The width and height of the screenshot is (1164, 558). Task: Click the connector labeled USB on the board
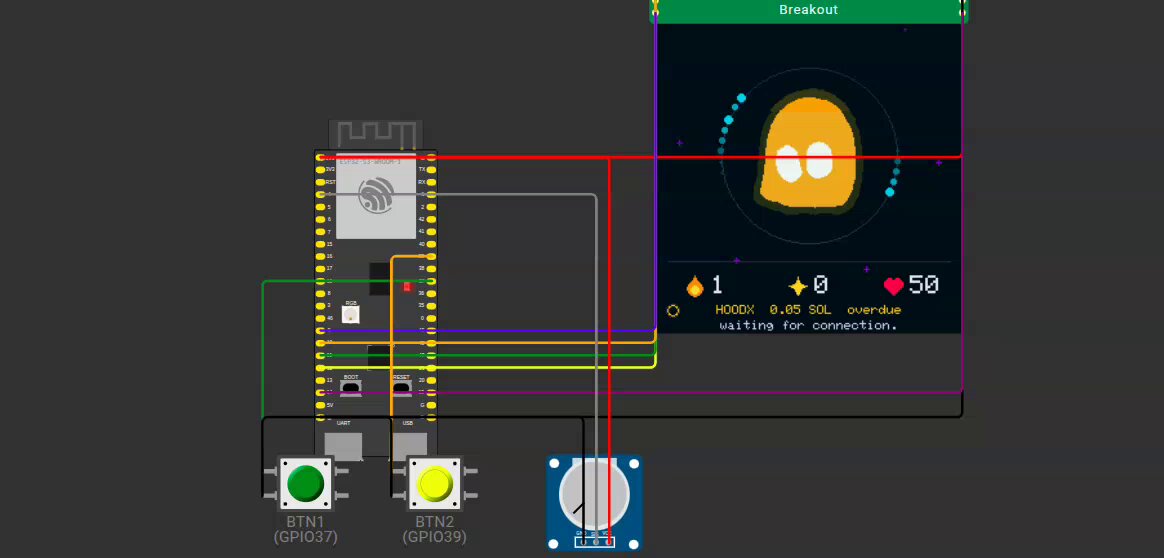pos(408,446)
